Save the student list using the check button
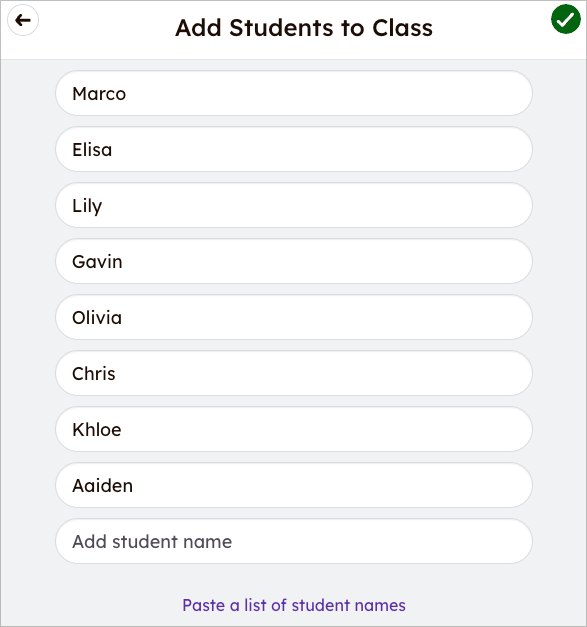This screenshot has height=627, width=587. [x=565, y=19]
